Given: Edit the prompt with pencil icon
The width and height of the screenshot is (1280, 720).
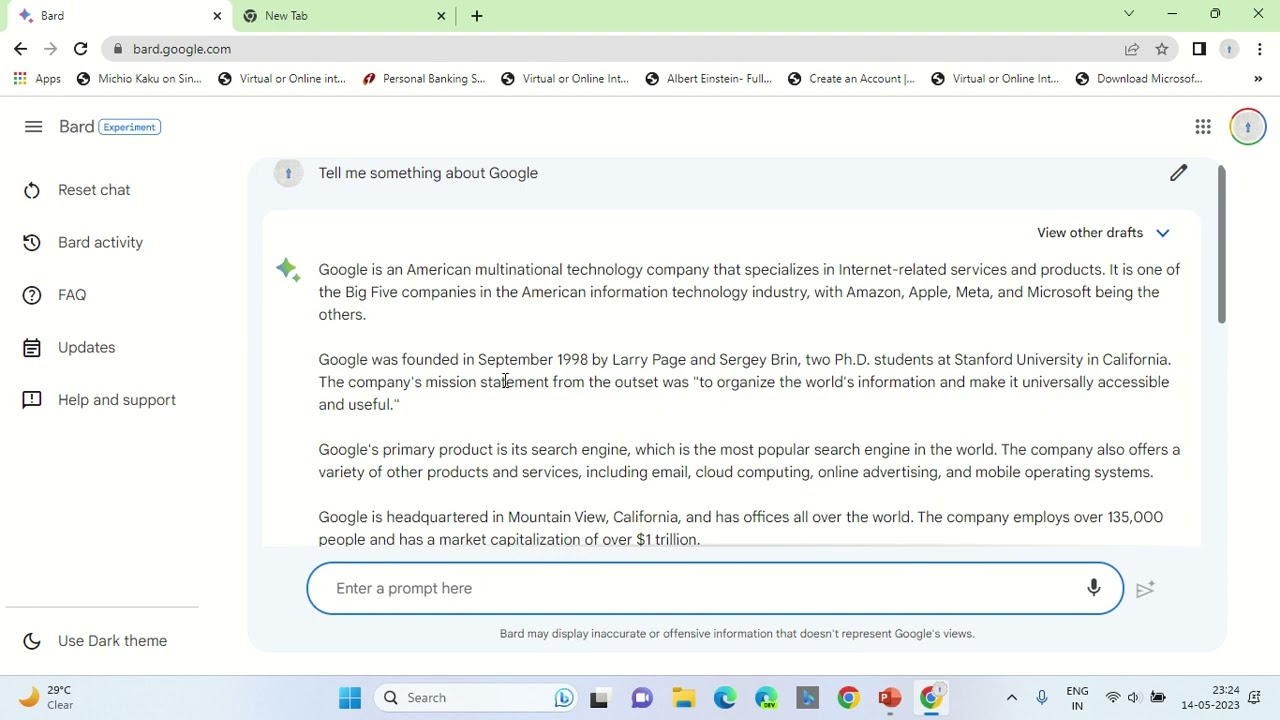Looking at the screenshot, I should click(1179, 173).
